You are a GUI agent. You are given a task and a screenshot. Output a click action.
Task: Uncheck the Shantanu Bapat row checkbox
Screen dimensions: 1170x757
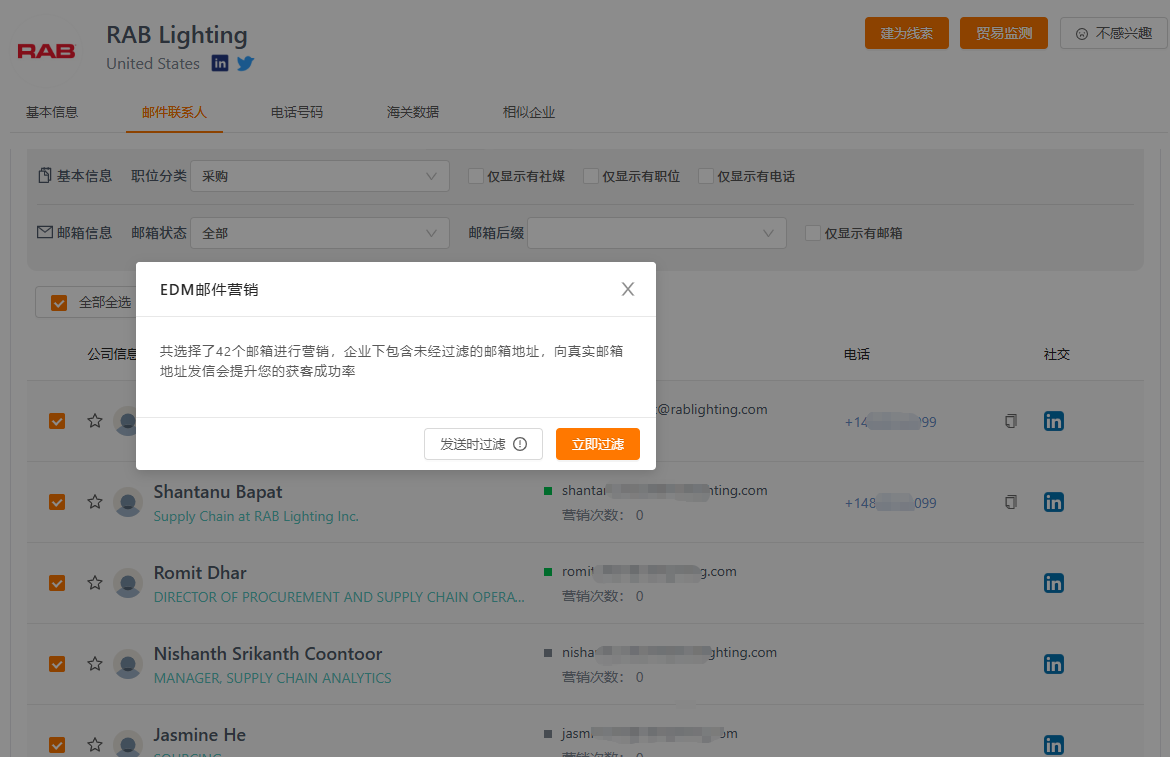point(57,502)
